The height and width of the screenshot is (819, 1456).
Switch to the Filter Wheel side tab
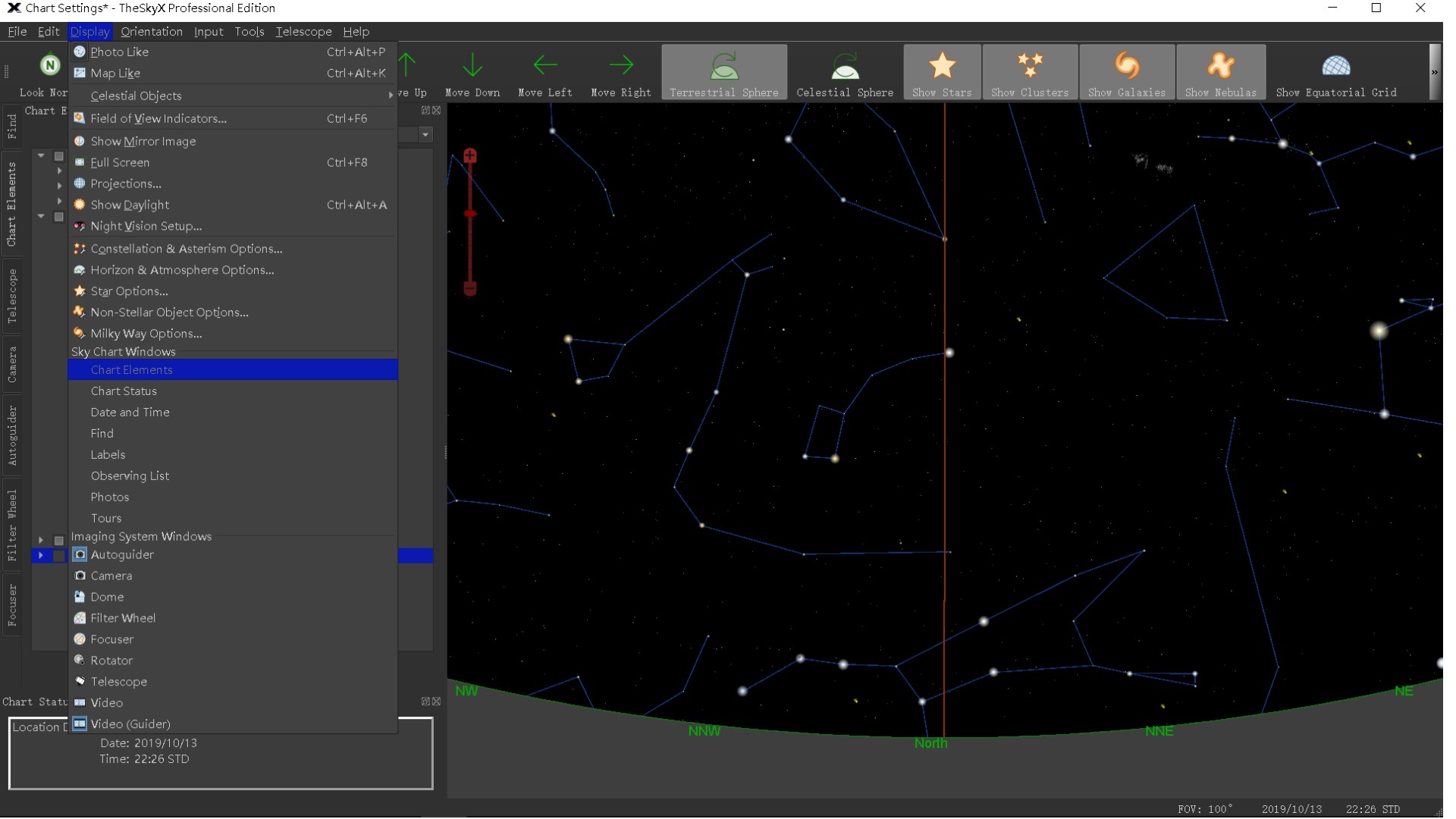pos(12,525)
